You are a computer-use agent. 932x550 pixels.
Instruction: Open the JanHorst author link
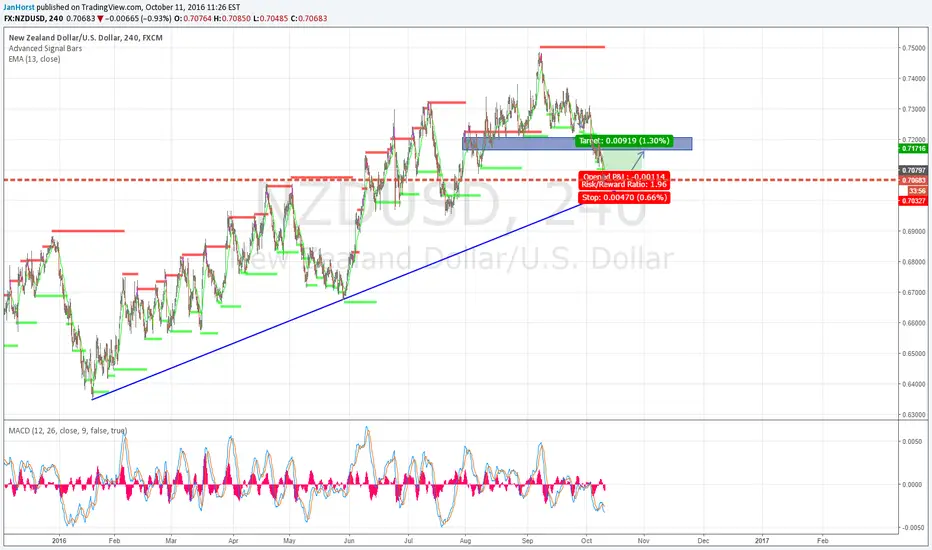pyautogui.click(x=19, y=7)
